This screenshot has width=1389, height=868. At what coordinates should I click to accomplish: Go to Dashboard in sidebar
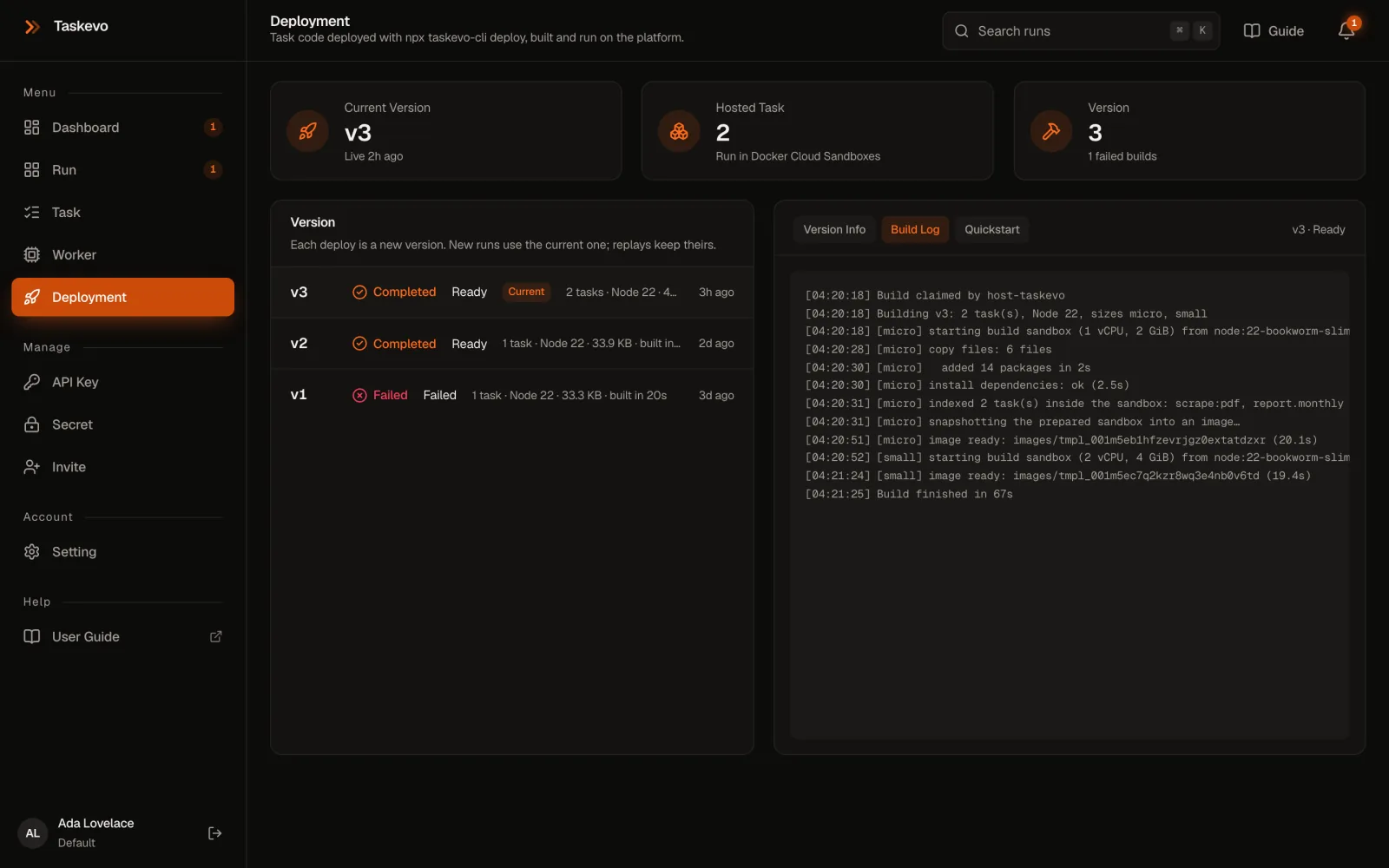122,128
